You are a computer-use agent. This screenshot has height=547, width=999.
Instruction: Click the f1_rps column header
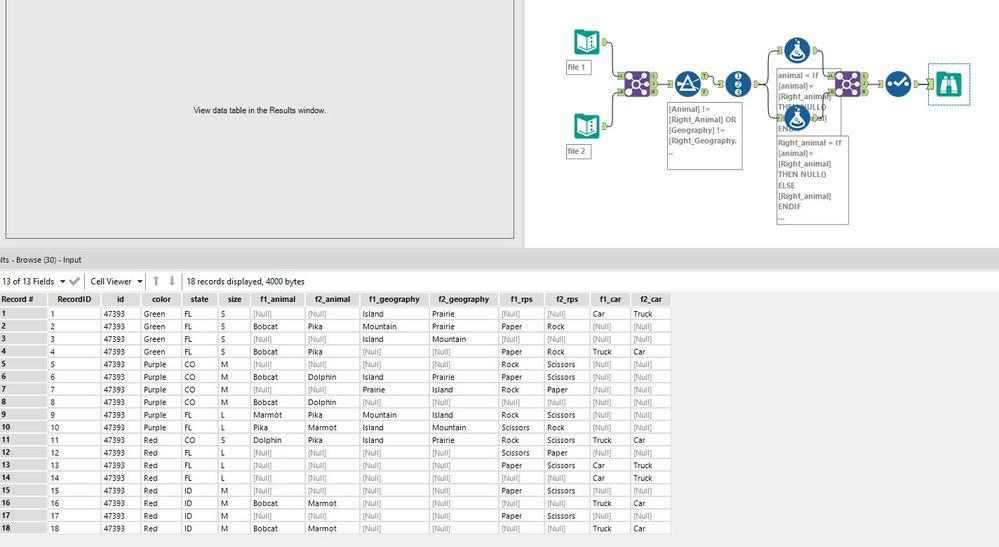(521, 299)
